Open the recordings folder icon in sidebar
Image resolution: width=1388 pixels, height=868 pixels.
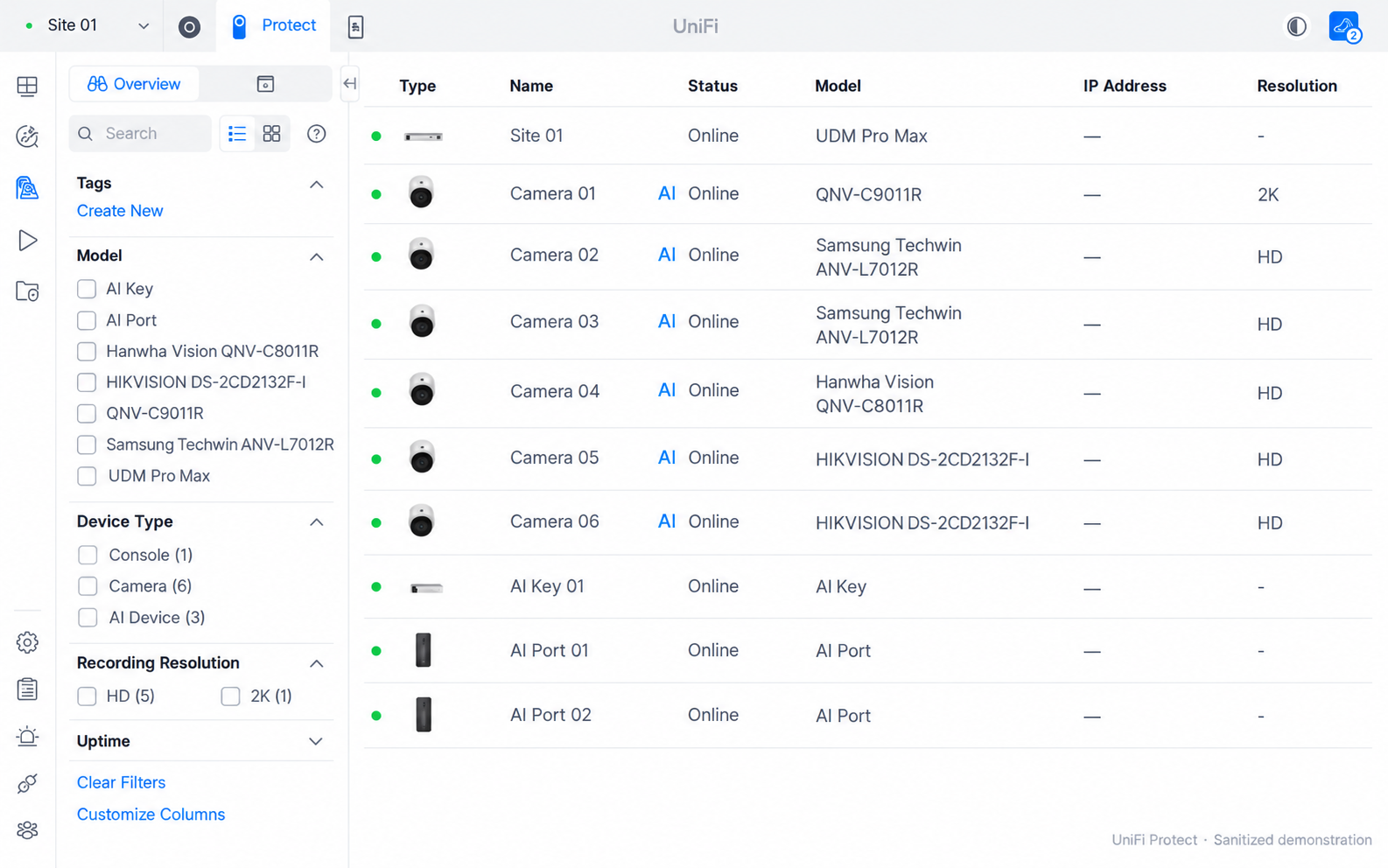(27, 291)
